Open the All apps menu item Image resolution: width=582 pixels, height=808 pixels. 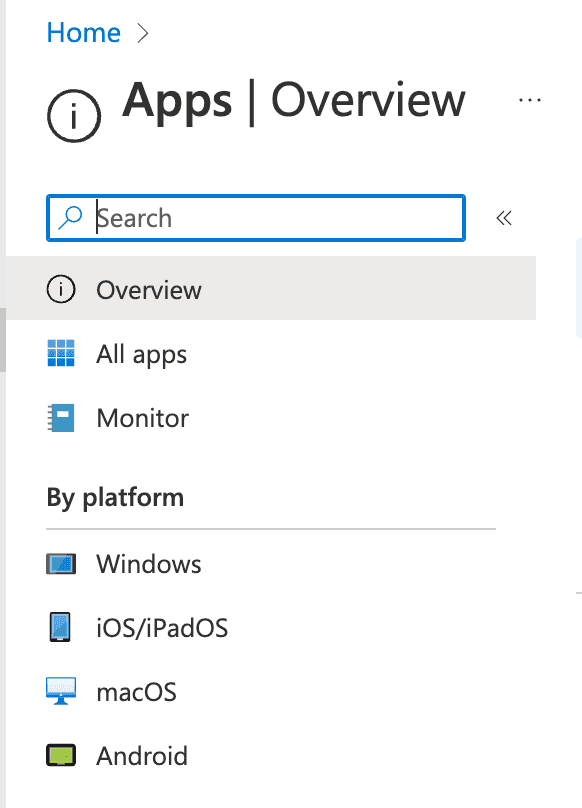pyautogui.click(x=271, y=354)
